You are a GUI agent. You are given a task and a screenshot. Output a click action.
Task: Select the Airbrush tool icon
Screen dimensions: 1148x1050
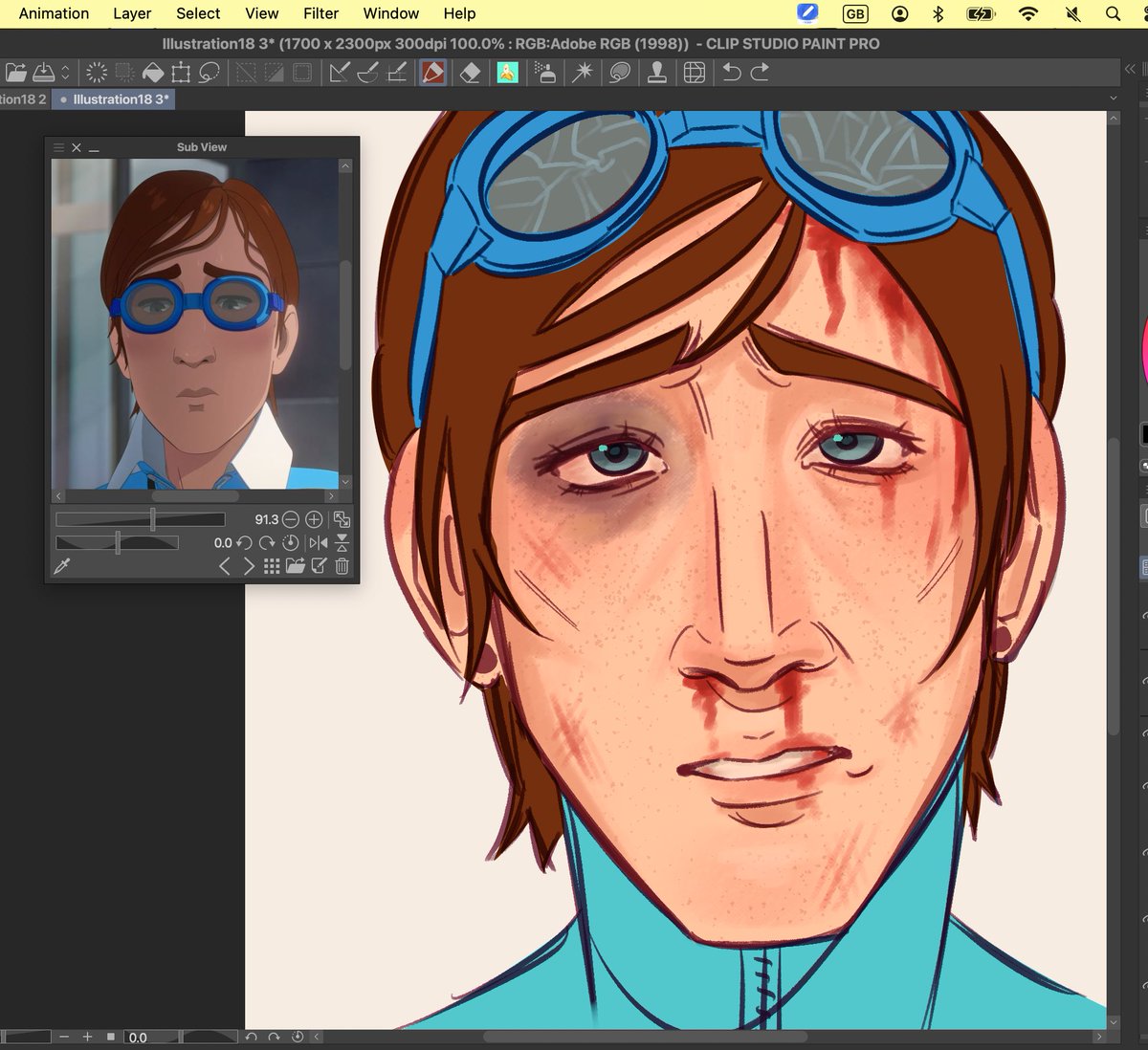[x=543, y=72]
